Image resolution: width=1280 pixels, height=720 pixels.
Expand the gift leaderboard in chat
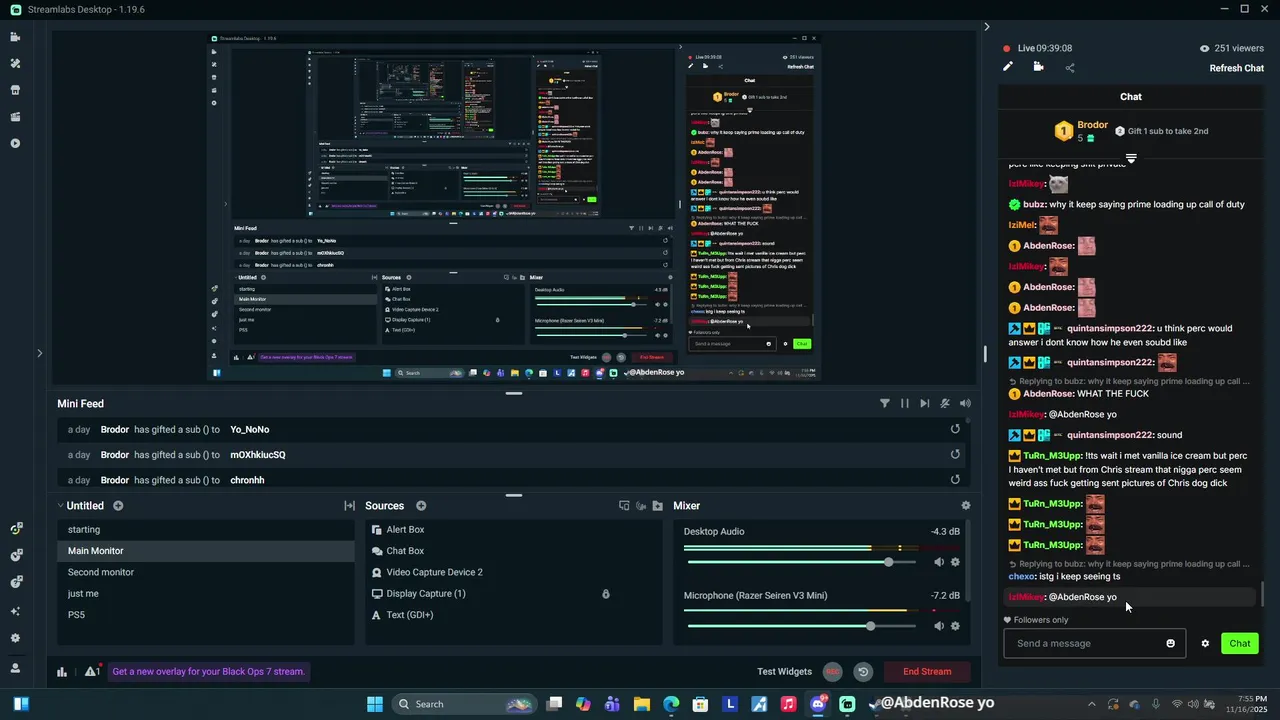pyautogui.click(x=1131, y=158)
